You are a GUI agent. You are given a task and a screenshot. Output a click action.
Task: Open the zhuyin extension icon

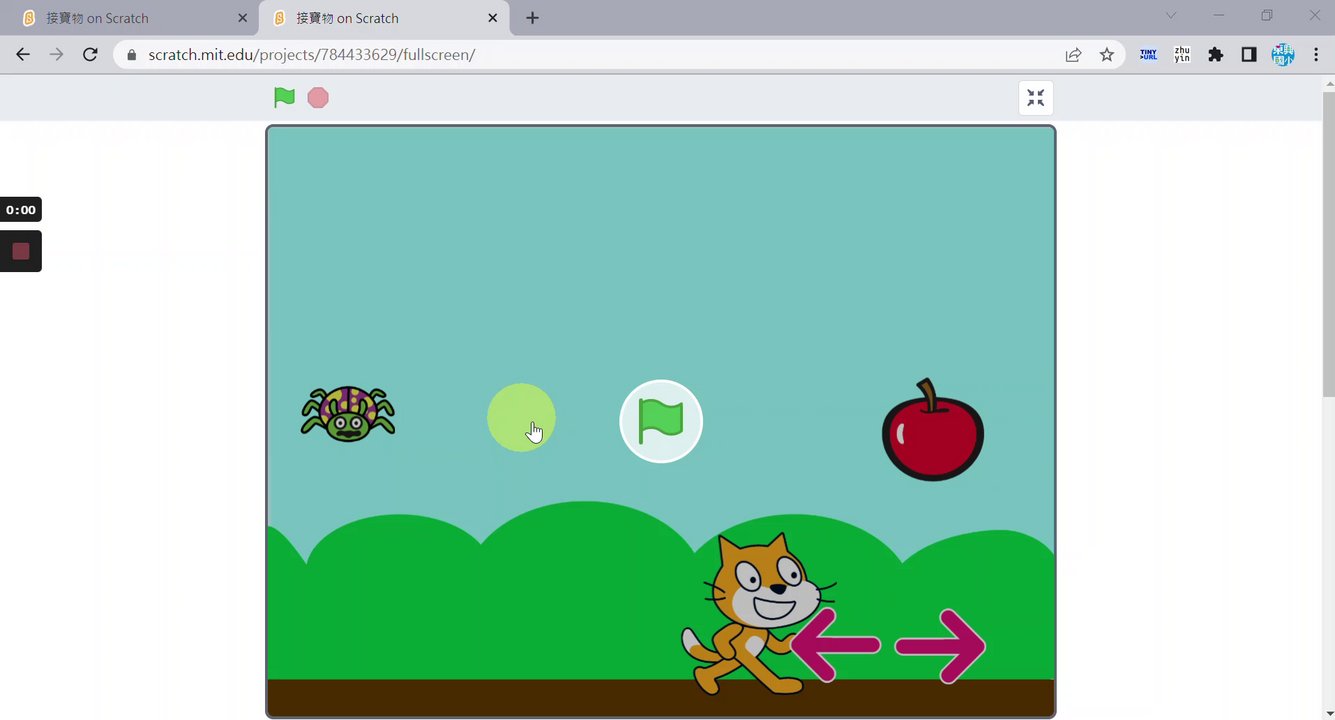(x=1182, y=55)
